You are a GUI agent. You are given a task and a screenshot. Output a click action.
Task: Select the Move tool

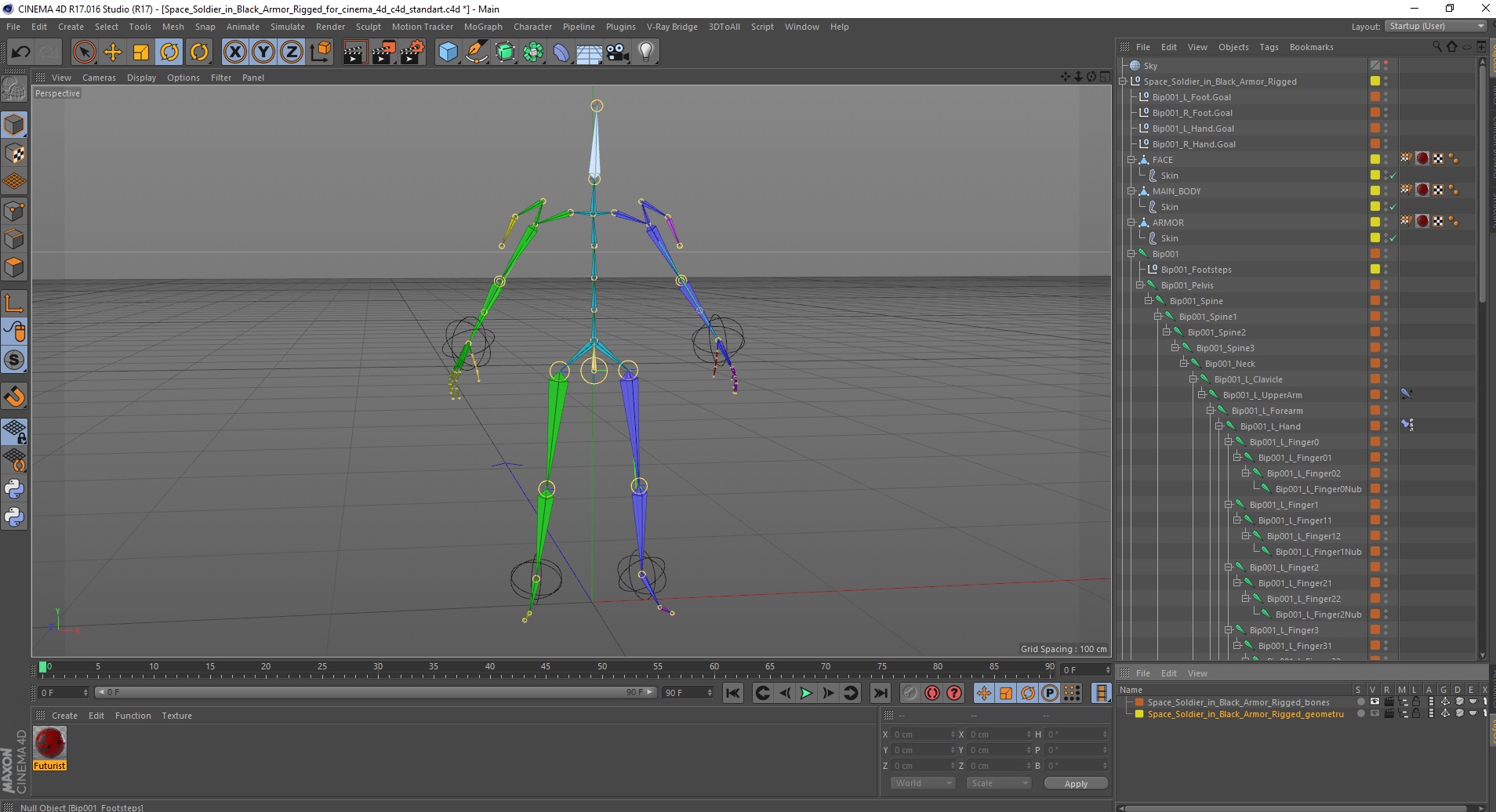click(x=113, y=53)
